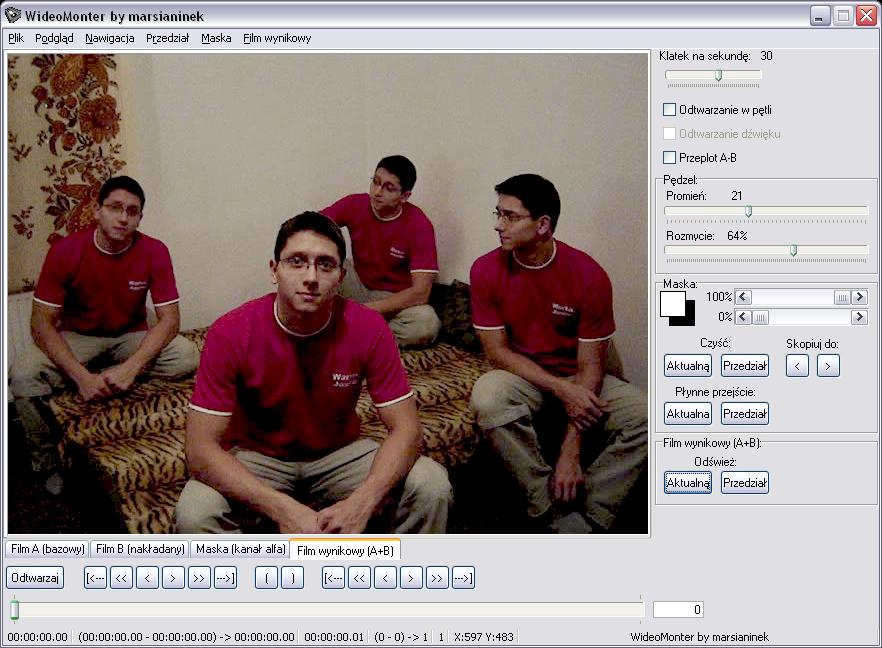The image size is (882, 648).
Task: Enable 'Odtwarzanie w pętli' checkbox
Action: (x=670, y=110)
